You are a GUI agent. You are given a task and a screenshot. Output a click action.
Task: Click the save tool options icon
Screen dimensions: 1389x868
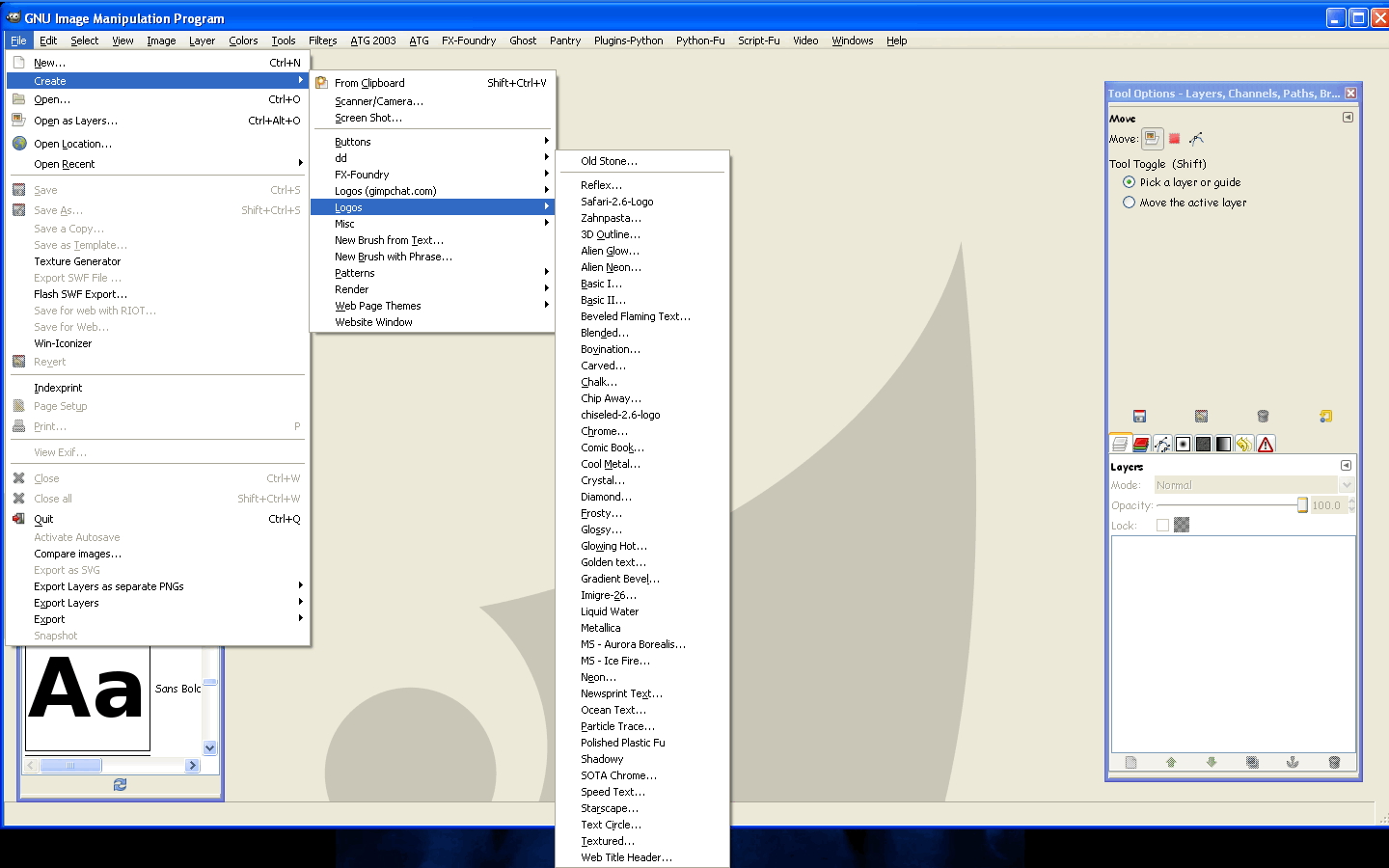1139,416
